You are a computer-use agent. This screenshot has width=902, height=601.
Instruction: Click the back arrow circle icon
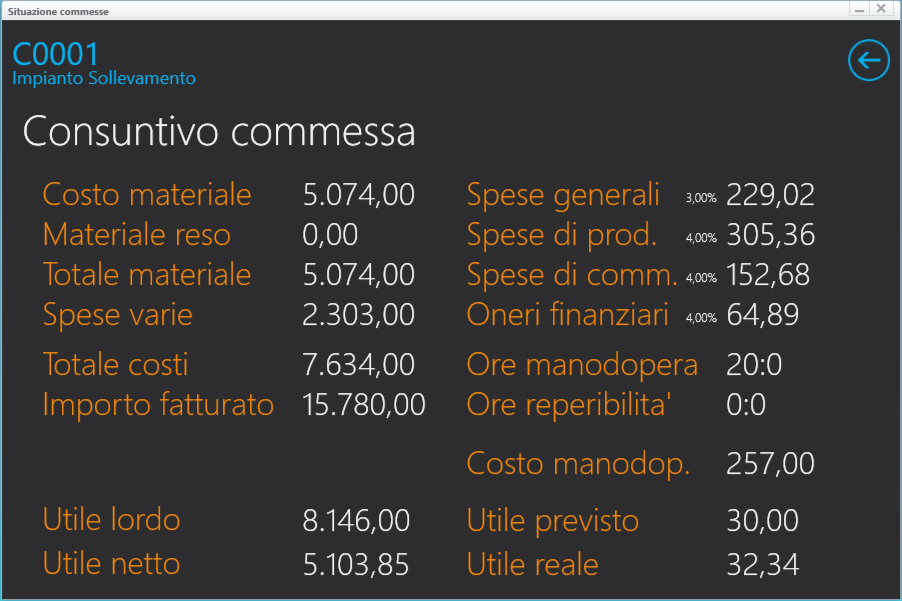(869, 60)
